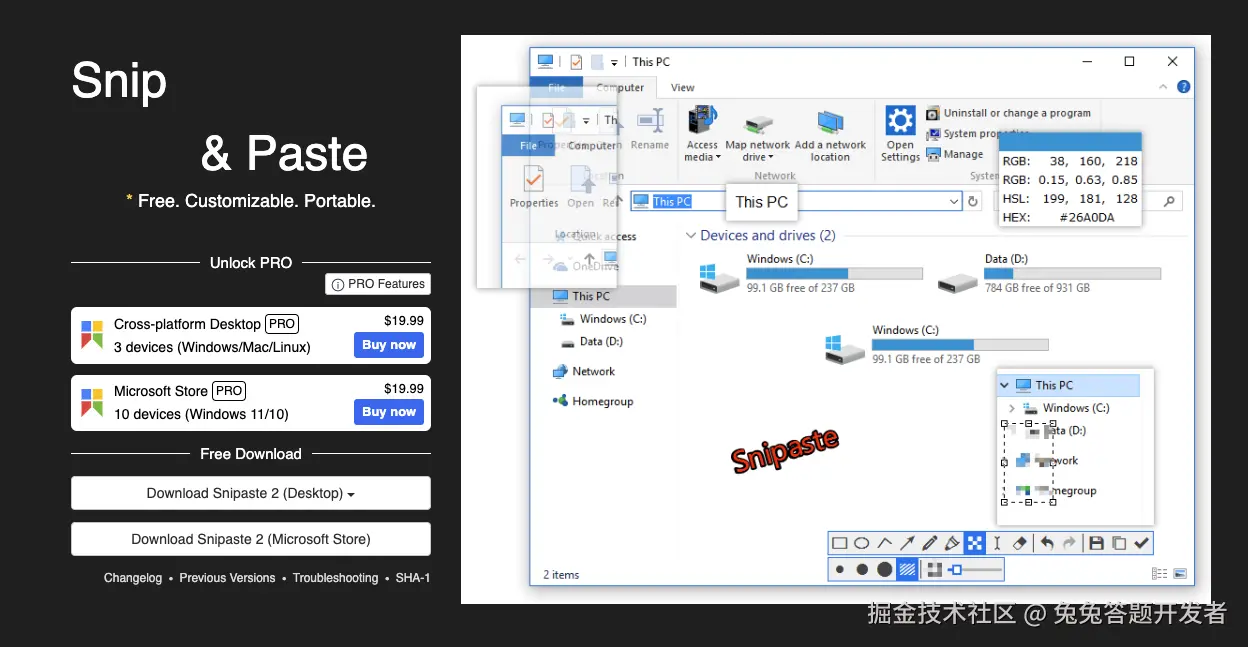Click the address bar refresh icon

[x=973, y=201]
